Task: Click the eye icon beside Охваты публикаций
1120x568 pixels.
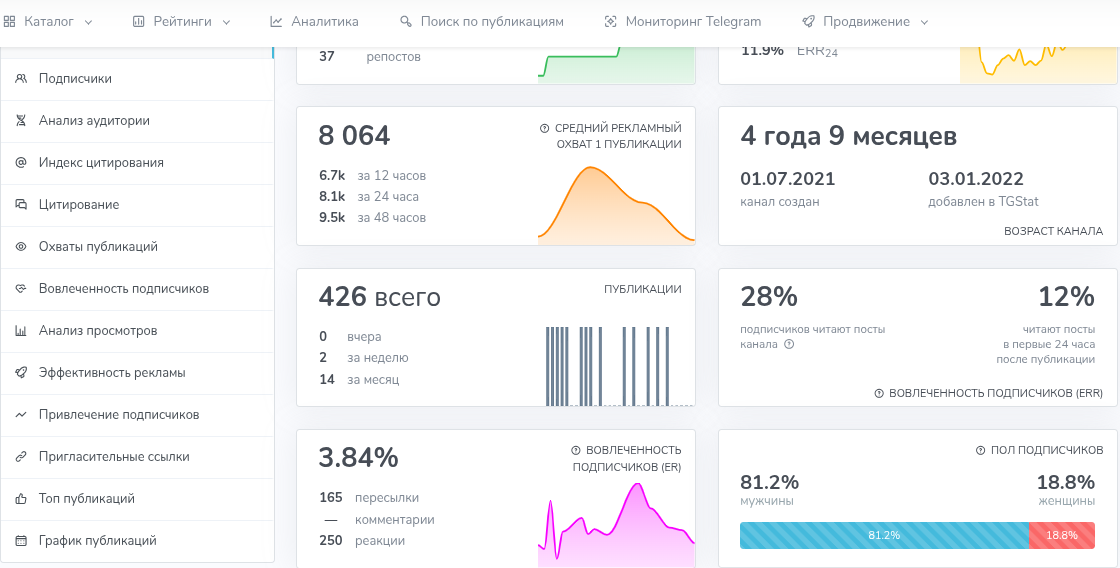Action: pyautogui.click(x=21, y=247)
